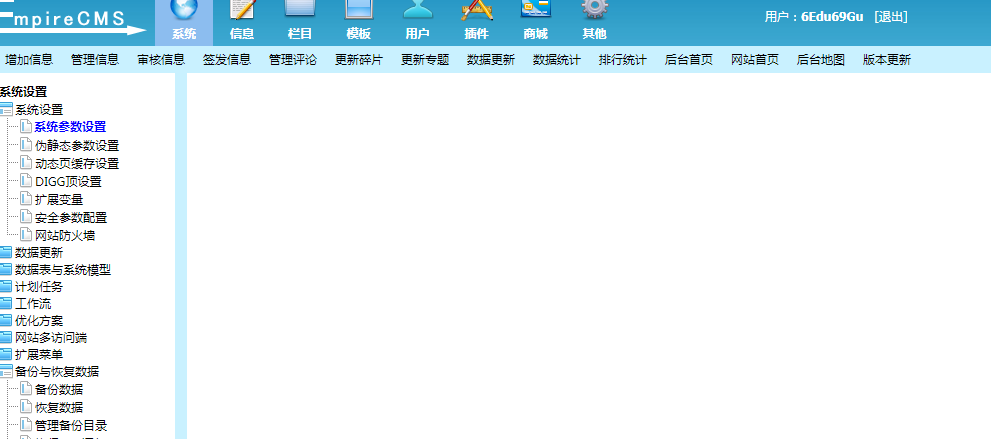The width and height of the screenshot is (991, 439).
Task: Open 管理评论 in the shortcut bar
Action: click(x=293, y=60)
